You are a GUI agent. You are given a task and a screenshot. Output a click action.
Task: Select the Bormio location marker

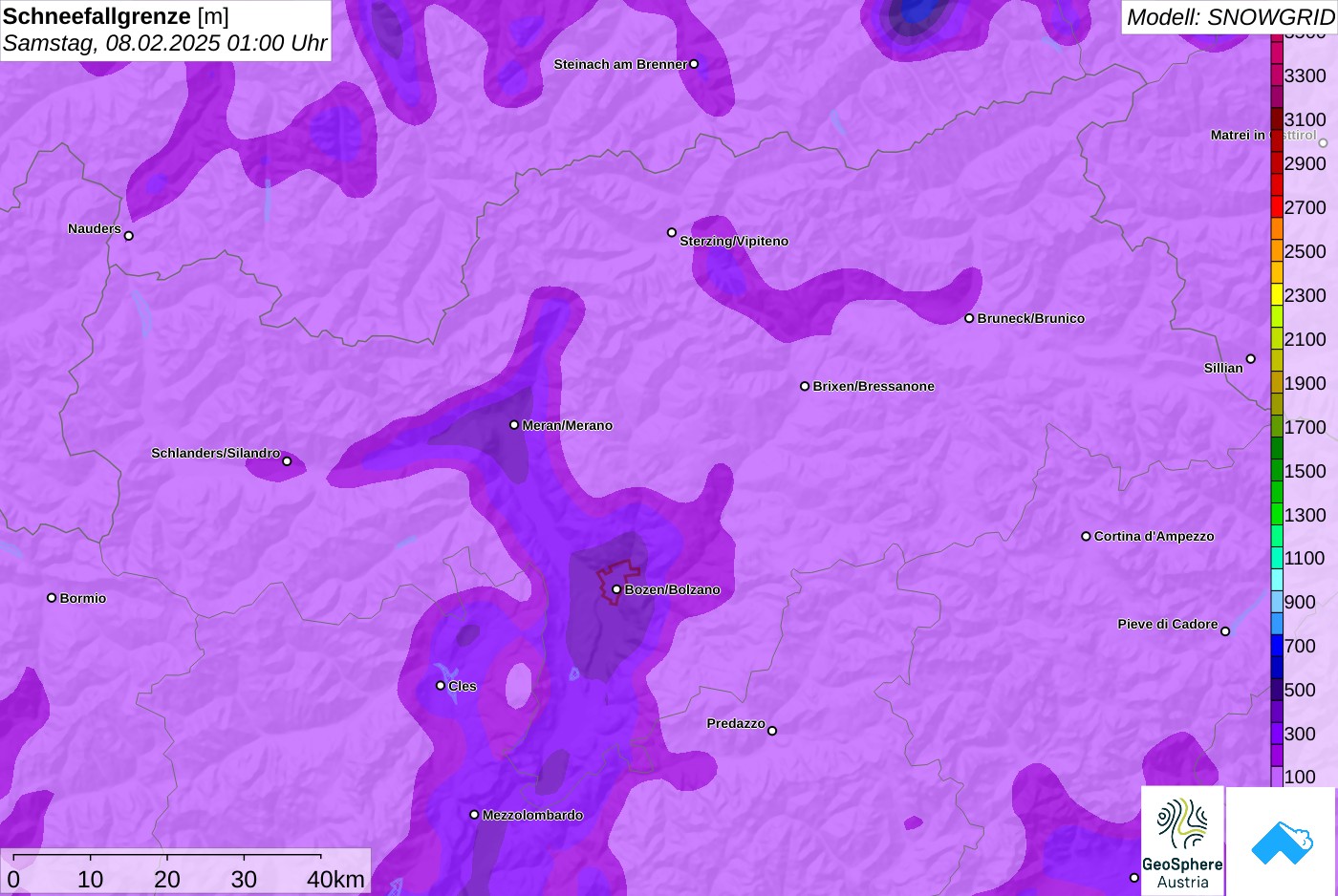tap(52, 598)
